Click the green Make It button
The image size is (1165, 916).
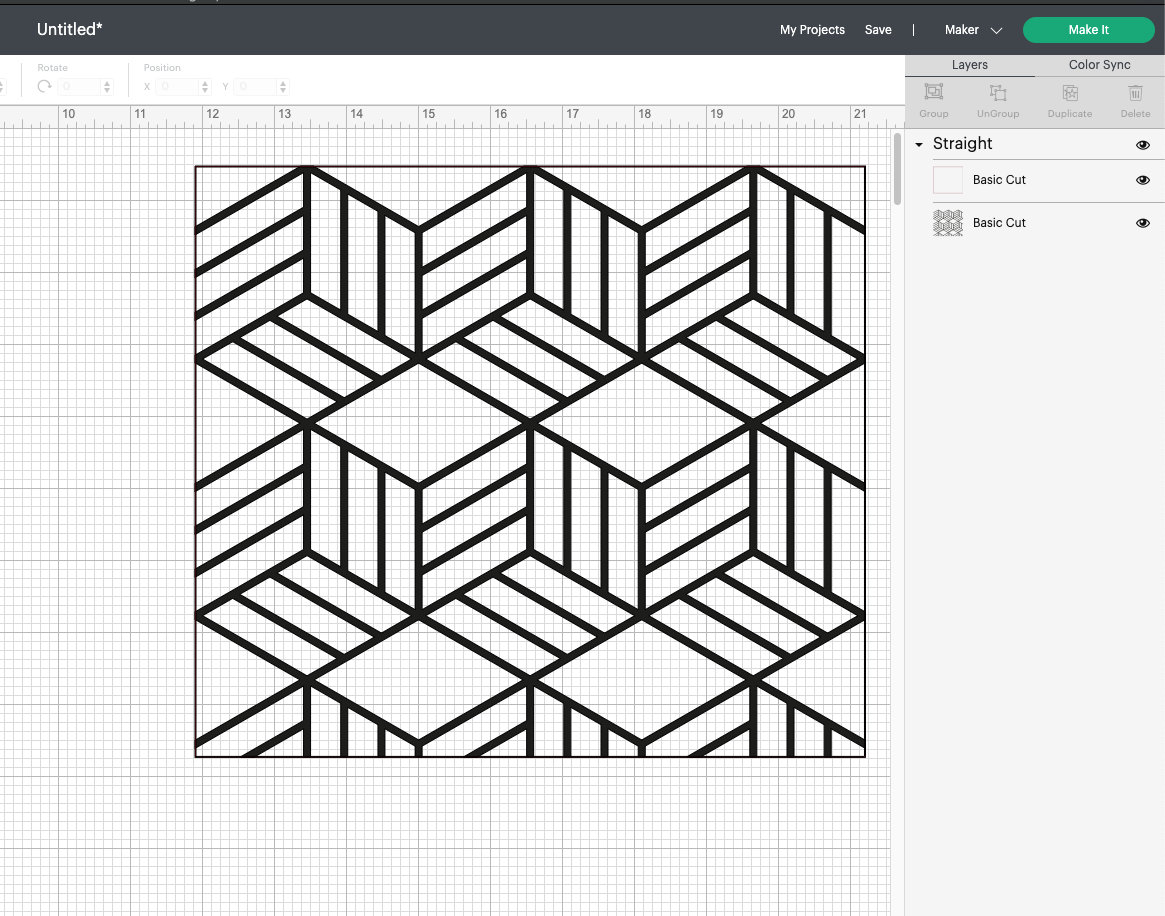click(1088, 30)
